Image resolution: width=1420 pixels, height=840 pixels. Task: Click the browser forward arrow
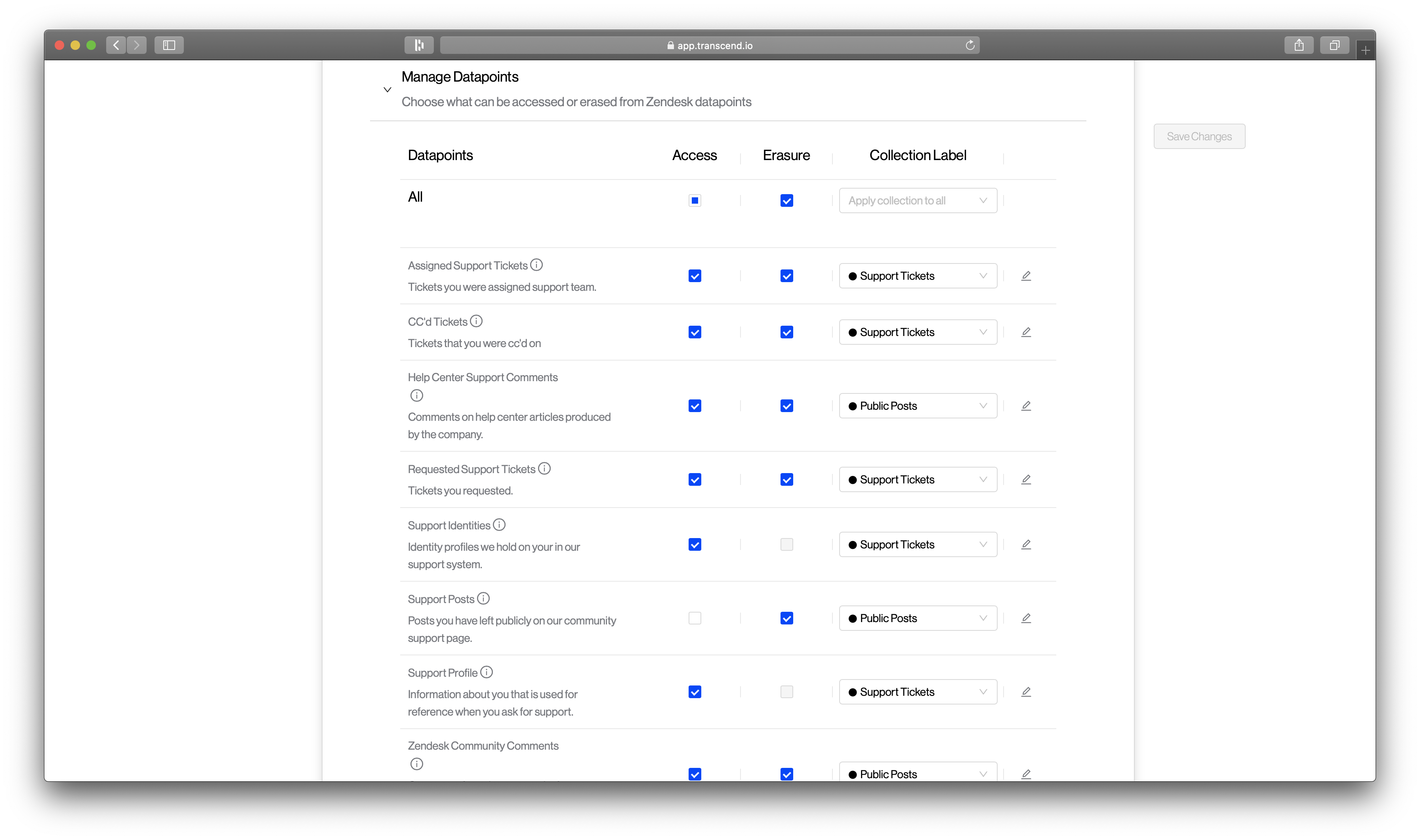(x=136, y=45)
